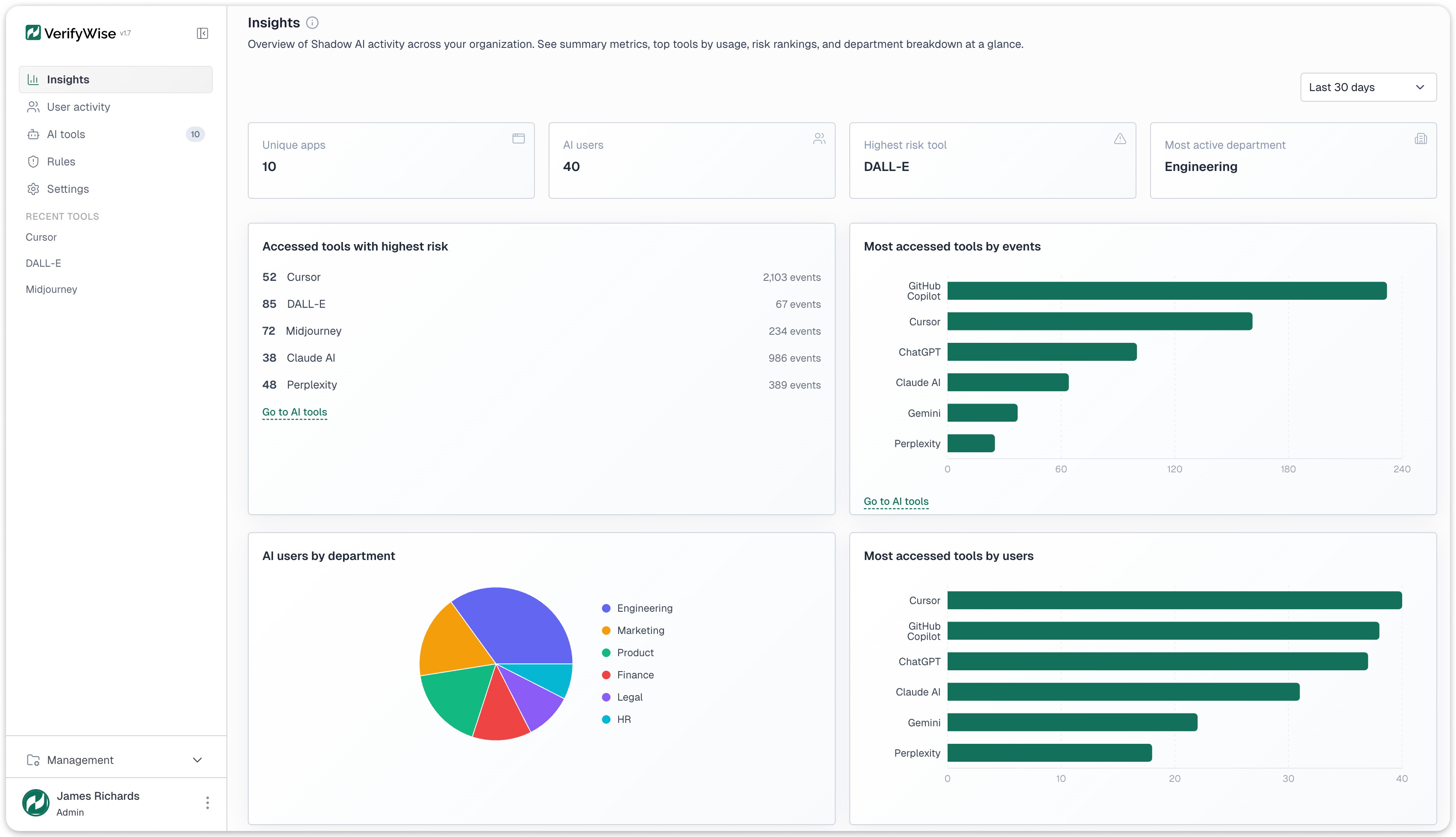Select the User activity sidebar icon
Viewport: 1456px width, 837px height.
coord(33,106)
